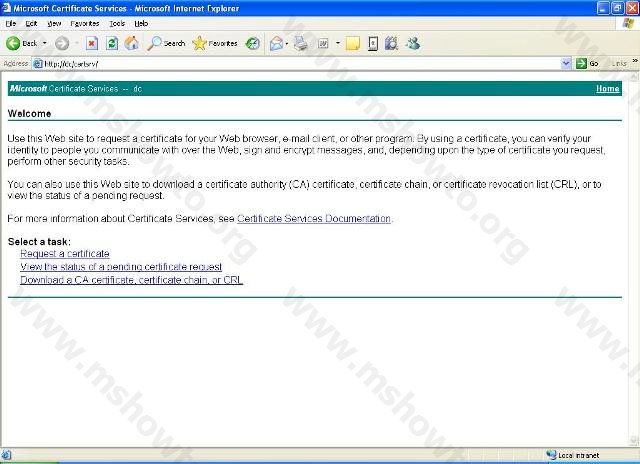This screenshot has height=464, width=640.
Task: Click the page icon in the address bar
Action: pos(38,64)
